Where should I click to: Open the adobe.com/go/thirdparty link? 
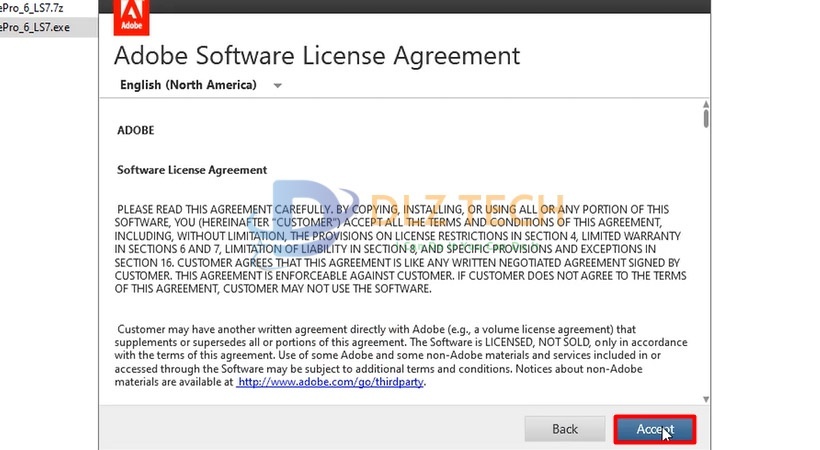[x=331, y=382]
